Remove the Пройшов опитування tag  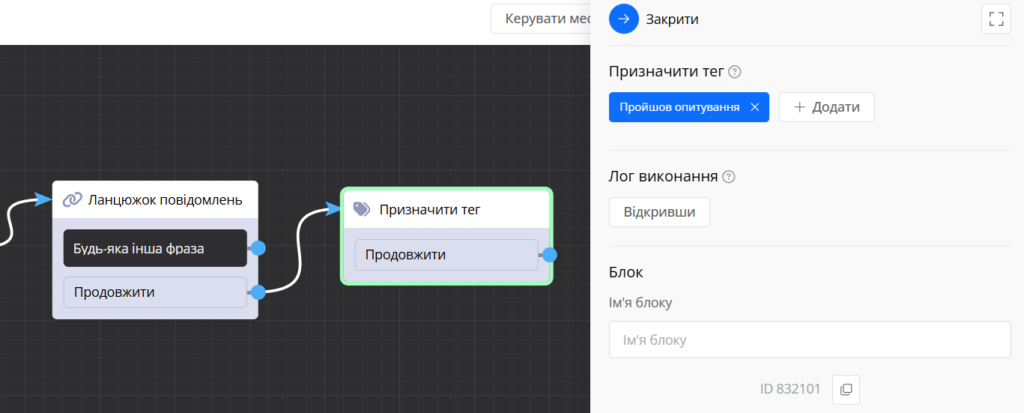pos(755,107)
